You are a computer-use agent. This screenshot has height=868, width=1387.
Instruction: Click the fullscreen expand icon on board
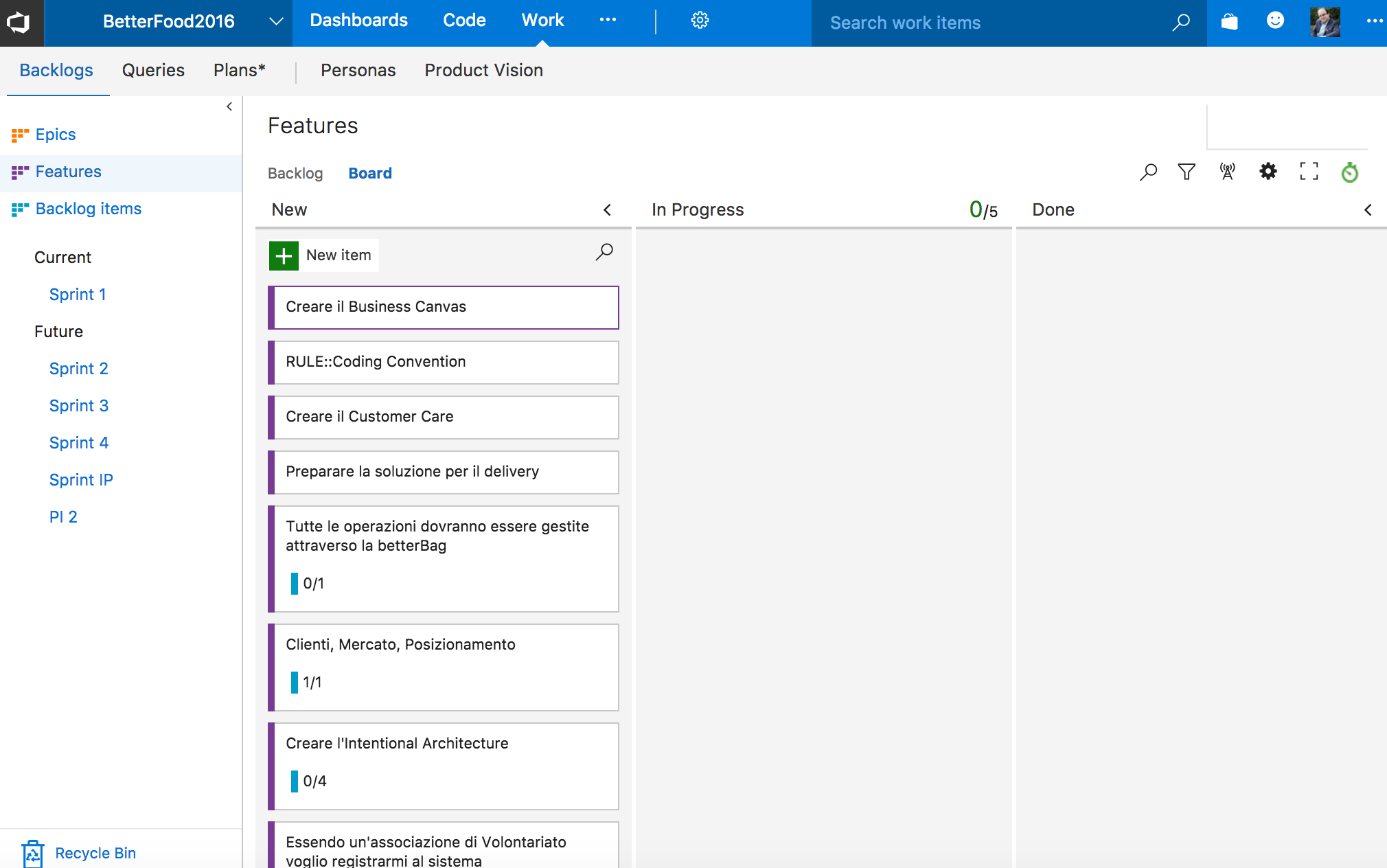click(x=1309, y=172)
